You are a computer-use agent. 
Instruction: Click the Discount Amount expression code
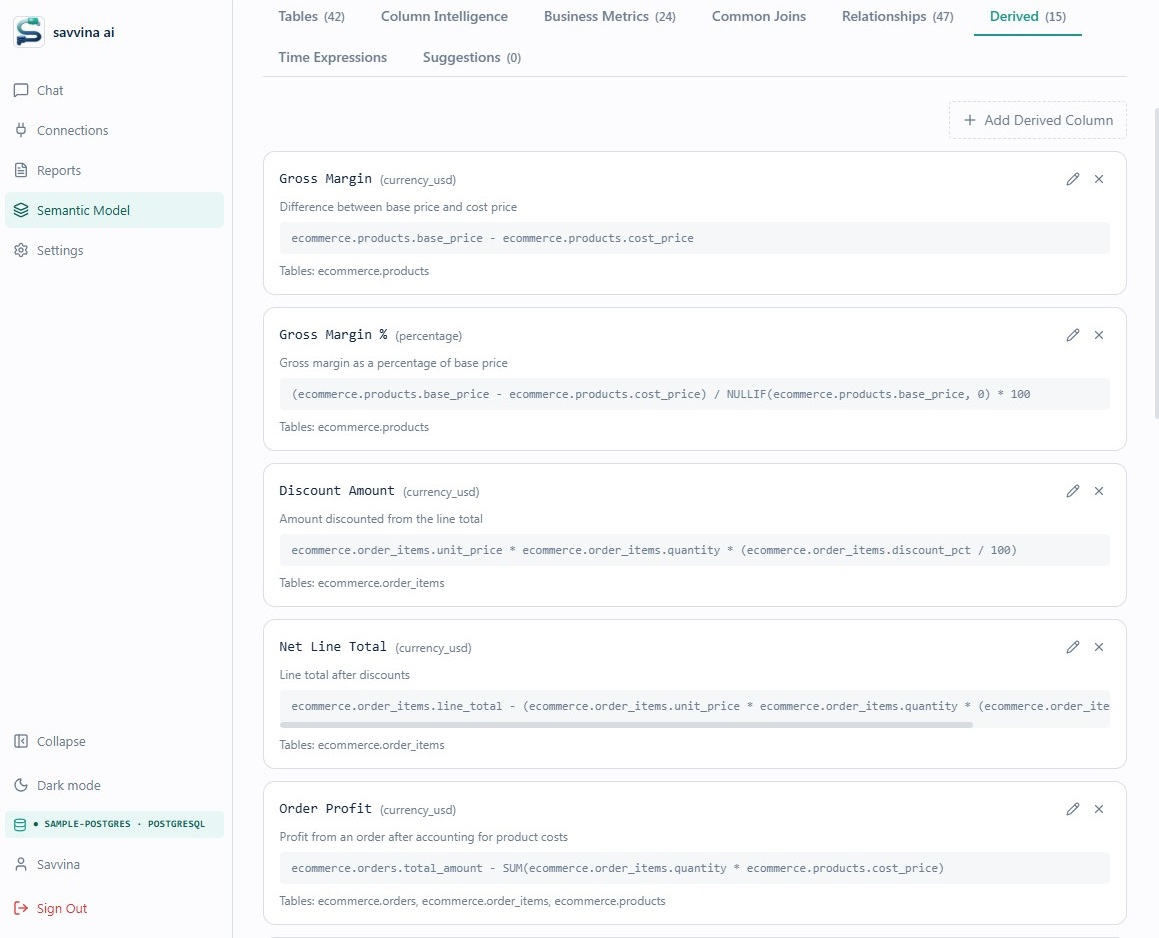click(x=695, y=550)
